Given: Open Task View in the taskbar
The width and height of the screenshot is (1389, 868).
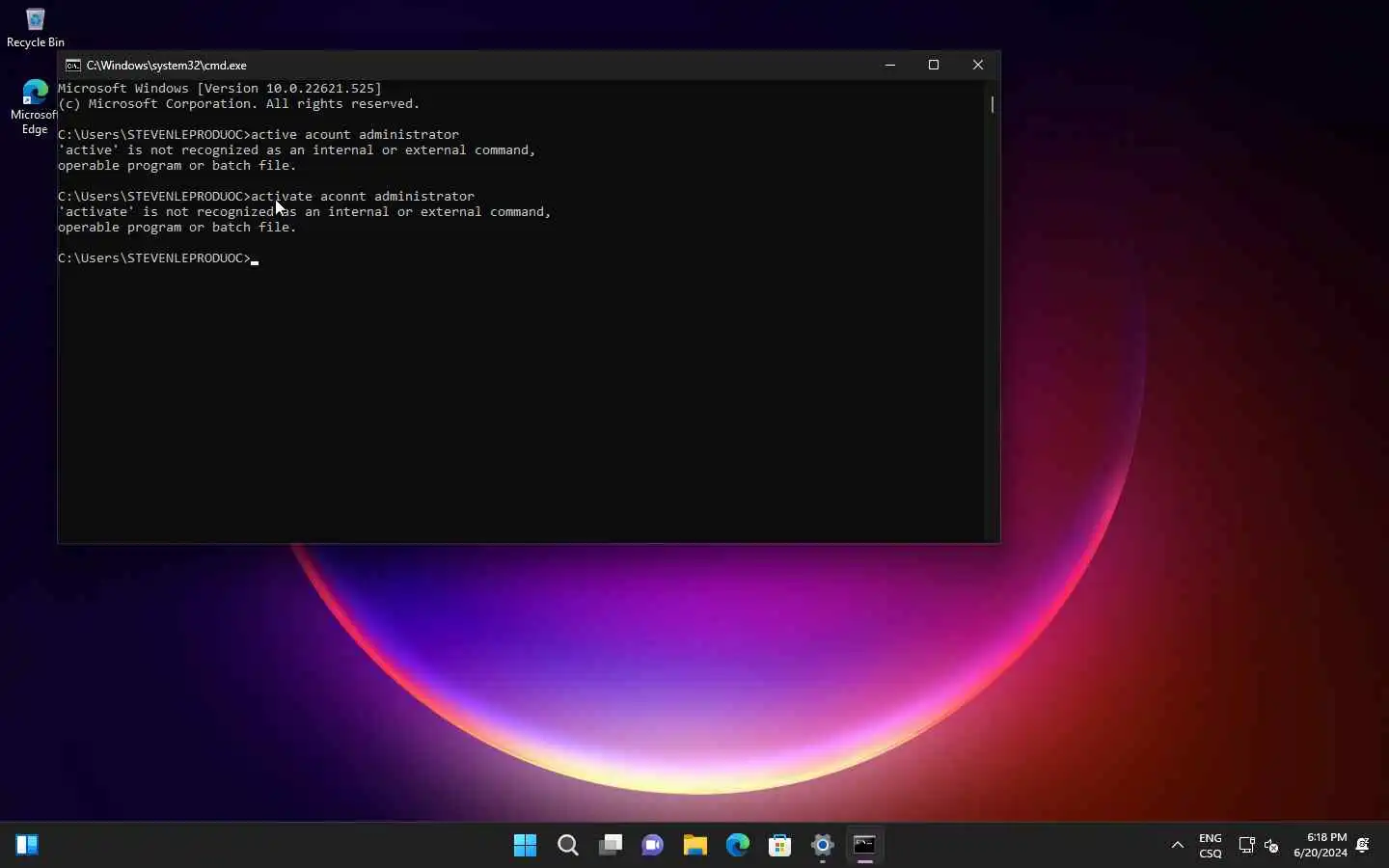Looking at the screenshot, I should (x=611, y=846).
